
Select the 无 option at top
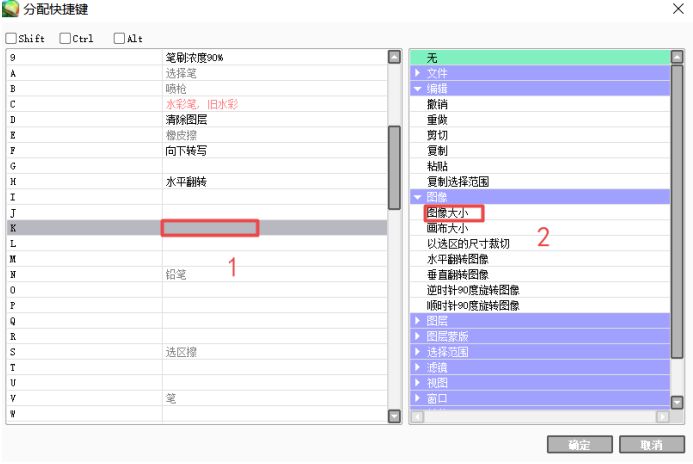[432, 58]
